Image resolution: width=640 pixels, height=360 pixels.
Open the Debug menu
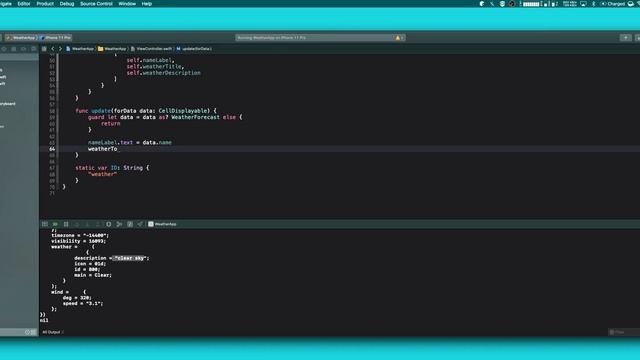(67, 4)
